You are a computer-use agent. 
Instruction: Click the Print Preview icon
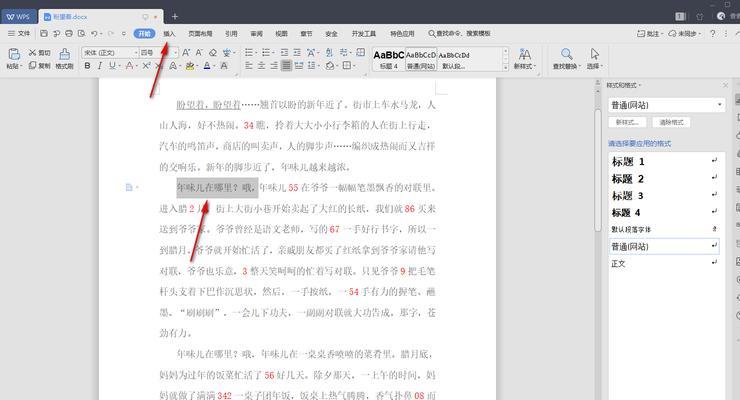(82, 33)
